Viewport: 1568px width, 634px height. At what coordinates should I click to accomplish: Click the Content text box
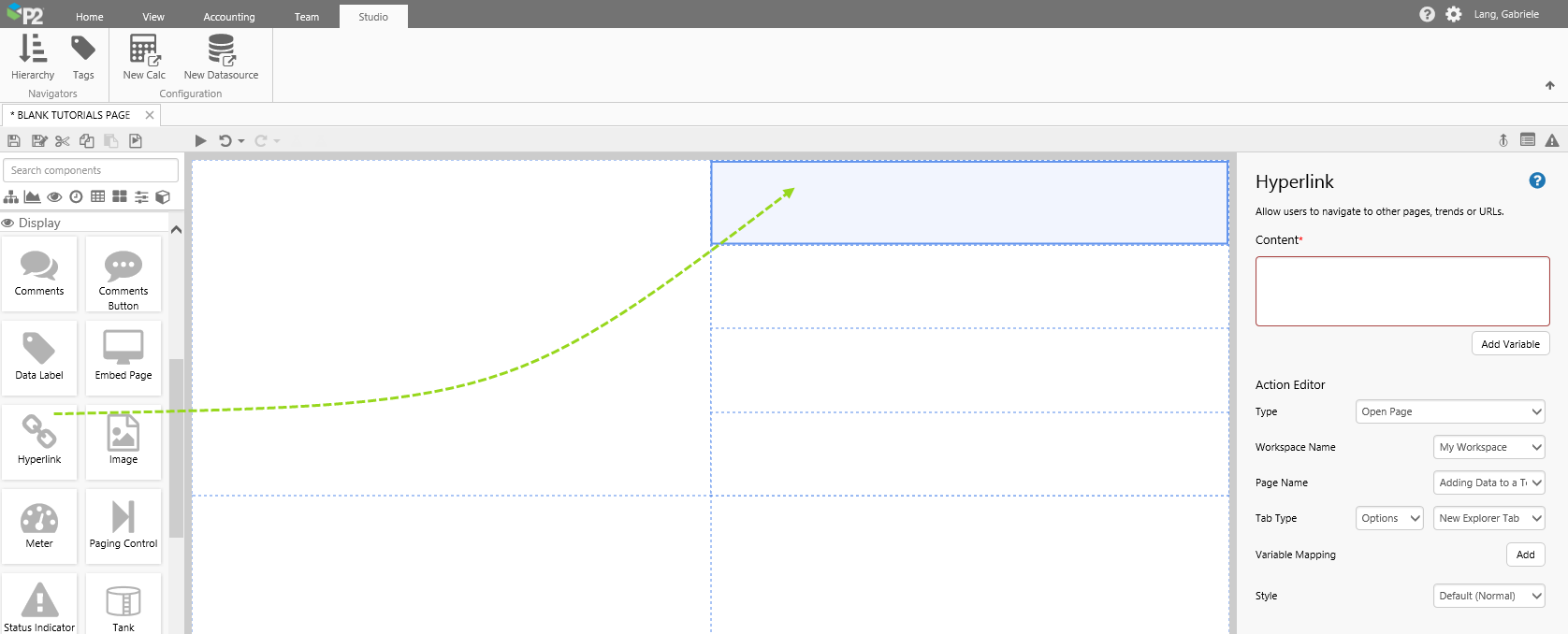1402,291
